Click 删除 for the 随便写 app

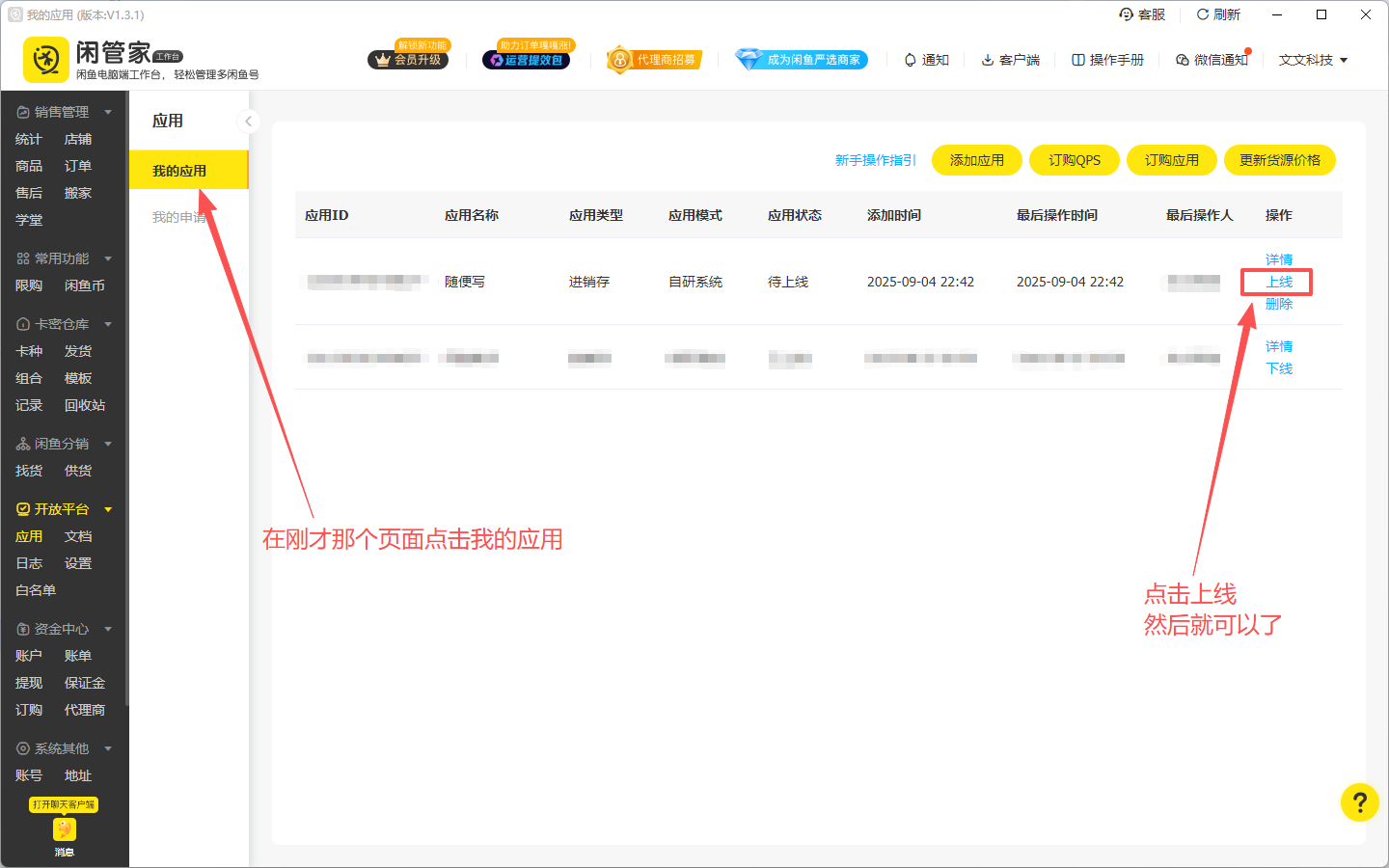tap(1278, 304)
